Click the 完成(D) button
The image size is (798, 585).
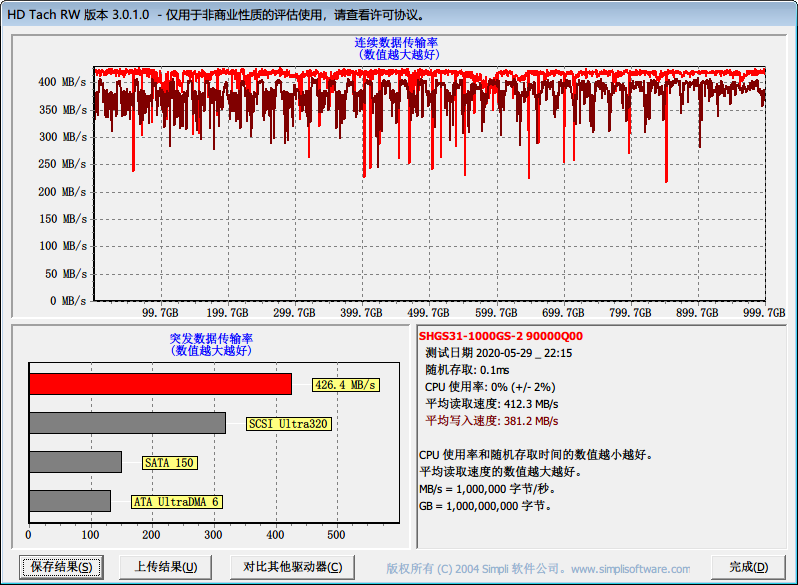748,567
